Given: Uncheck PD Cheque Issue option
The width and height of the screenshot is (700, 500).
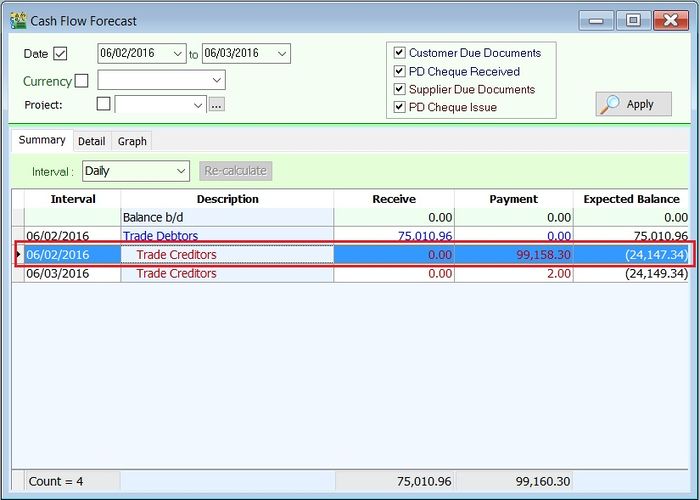Looking at the screenshot, I should [x=400, y=107].
